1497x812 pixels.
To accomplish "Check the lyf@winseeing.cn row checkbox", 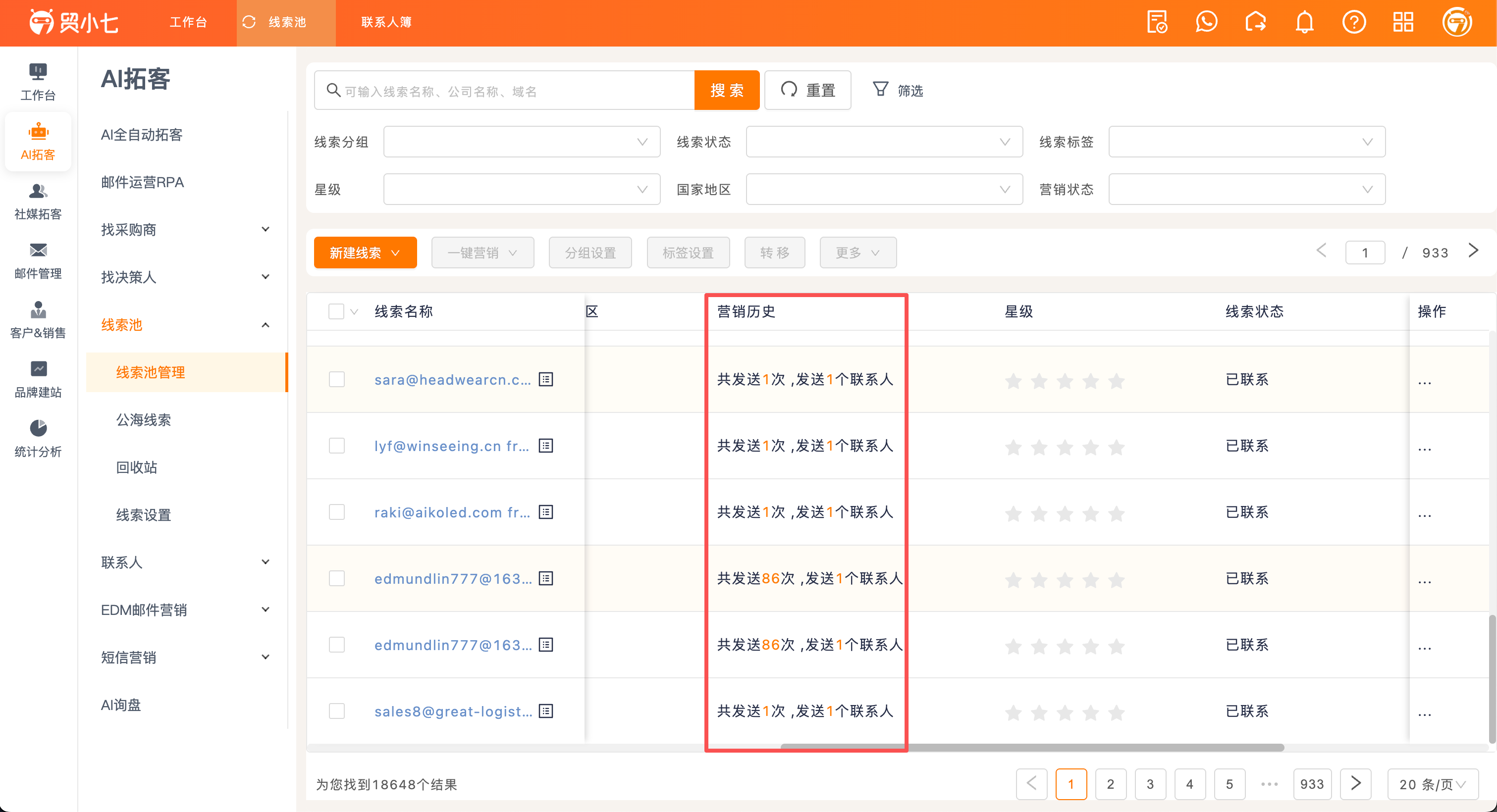I will [336, 446].
